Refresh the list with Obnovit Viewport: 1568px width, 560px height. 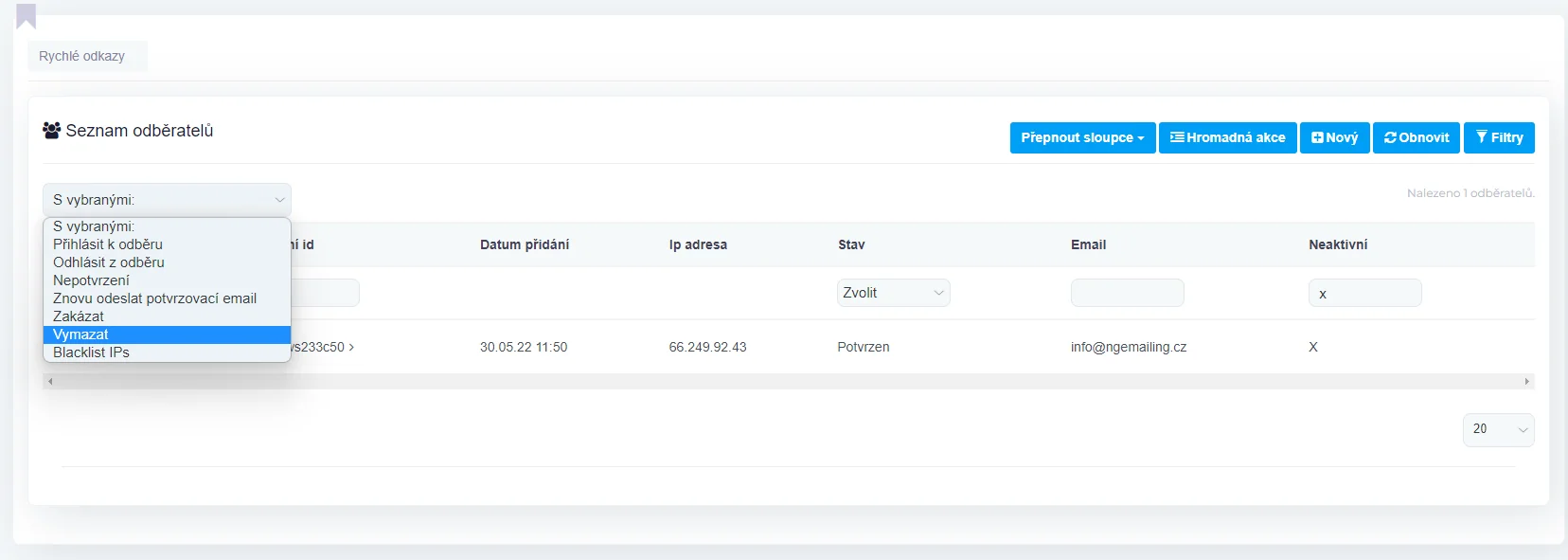click(1416, 137)
